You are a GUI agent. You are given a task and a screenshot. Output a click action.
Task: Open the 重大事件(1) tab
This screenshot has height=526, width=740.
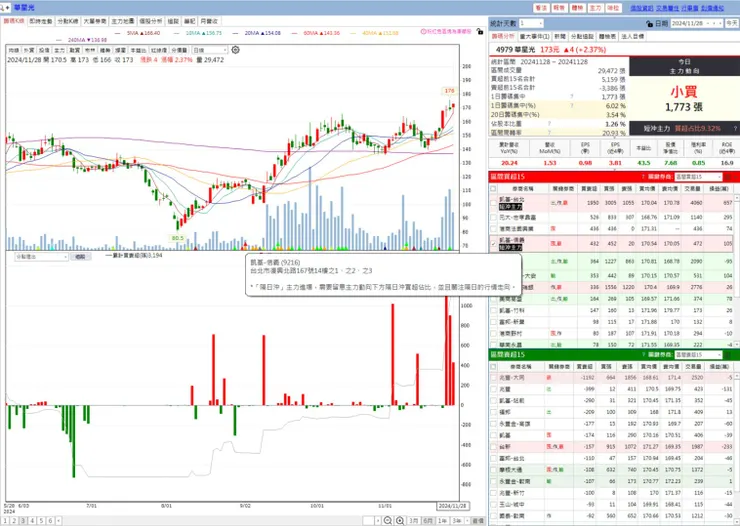pos(535,36)
